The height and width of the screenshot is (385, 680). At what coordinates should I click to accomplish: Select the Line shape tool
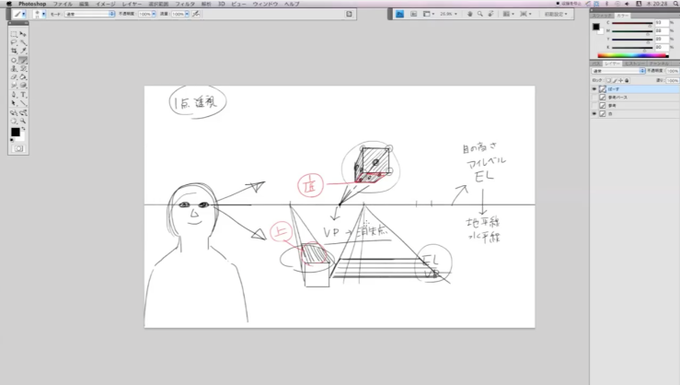[x=23, y=103]
